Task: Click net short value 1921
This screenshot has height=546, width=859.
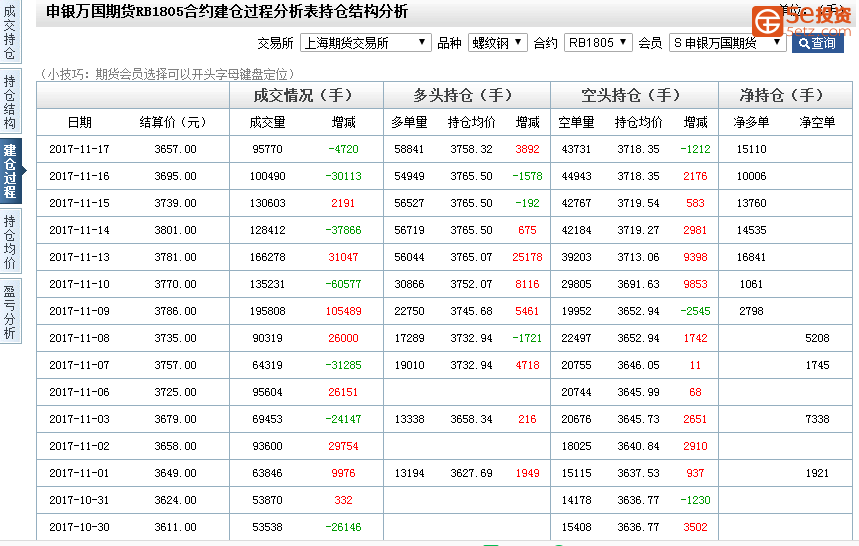Action: tap(817, 473)
